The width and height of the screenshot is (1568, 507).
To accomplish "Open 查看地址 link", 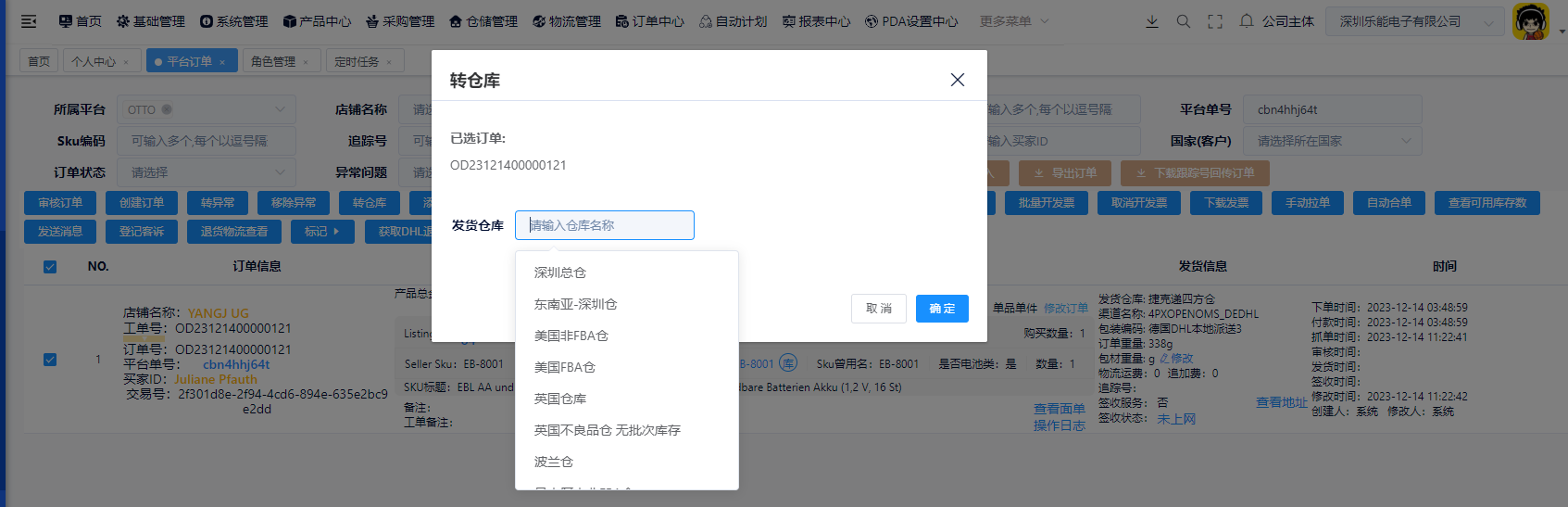I will [x=1282, y=402].
